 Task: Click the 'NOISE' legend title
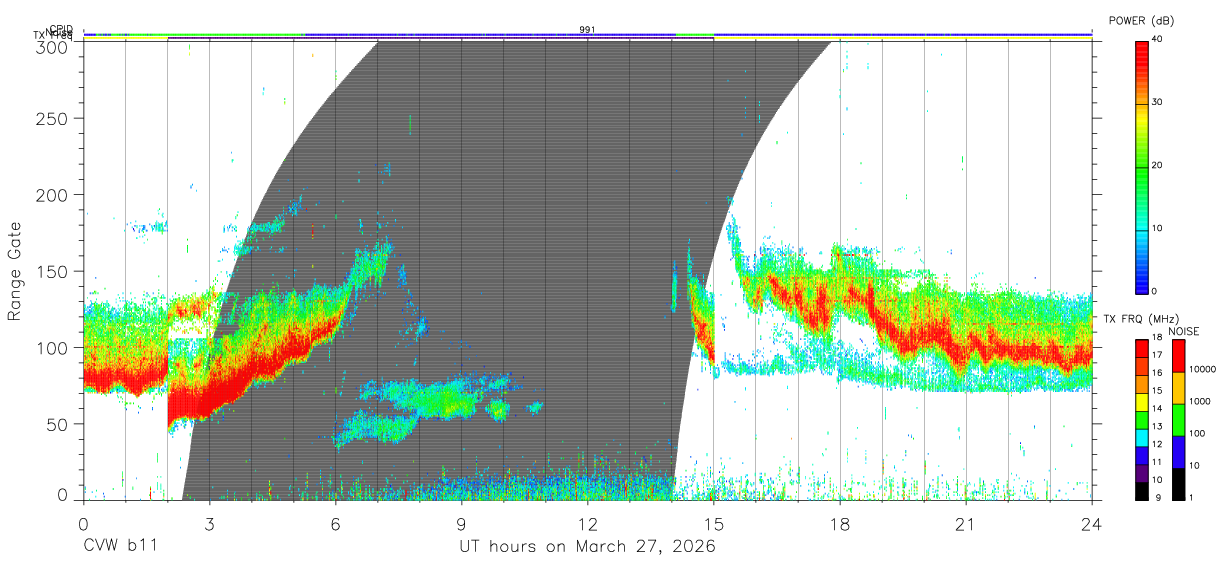pyautogui.click(x=1185, y=331)
